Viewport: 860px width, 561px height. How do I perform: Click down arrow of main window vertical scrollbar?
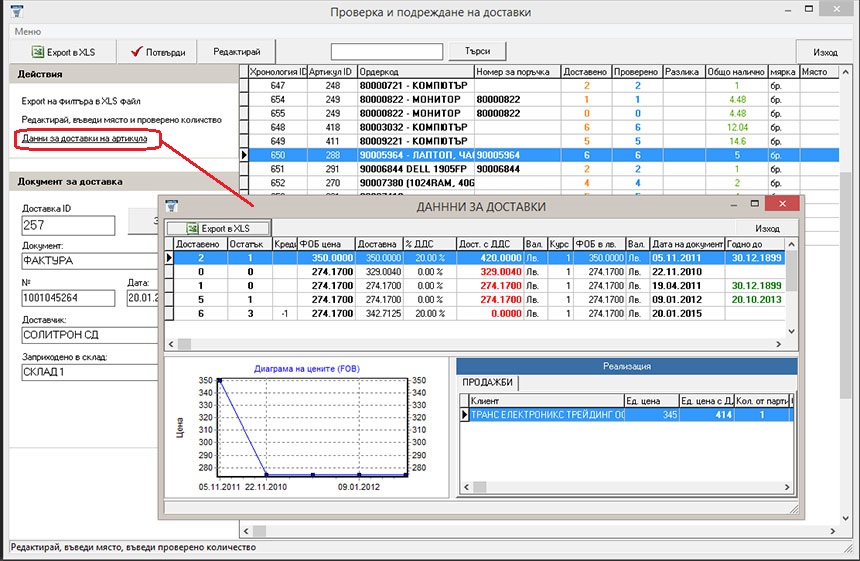pos(846,518)
